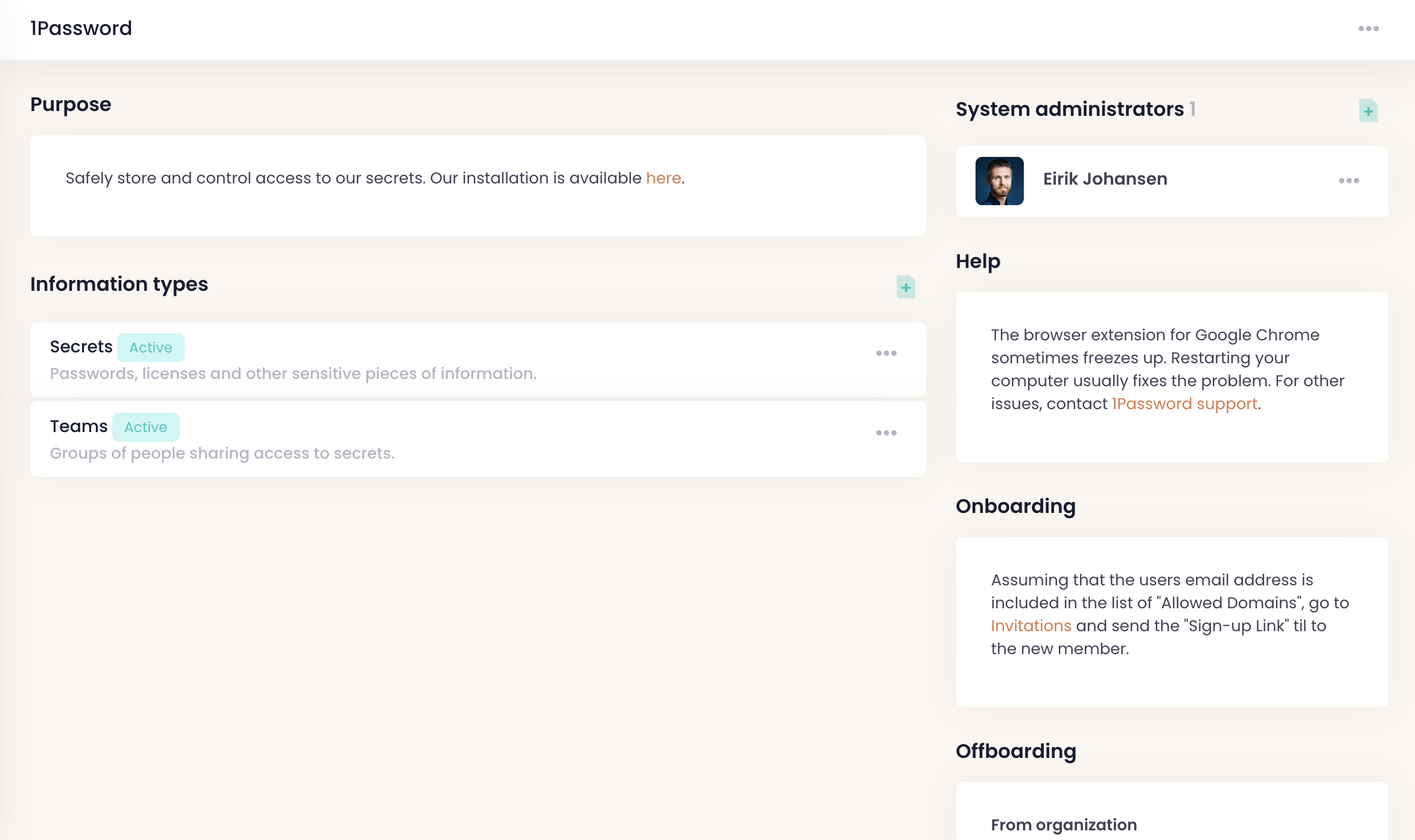Click Eirik Johansen's profile photo
1415x840 pixels.
coord(999,180)
